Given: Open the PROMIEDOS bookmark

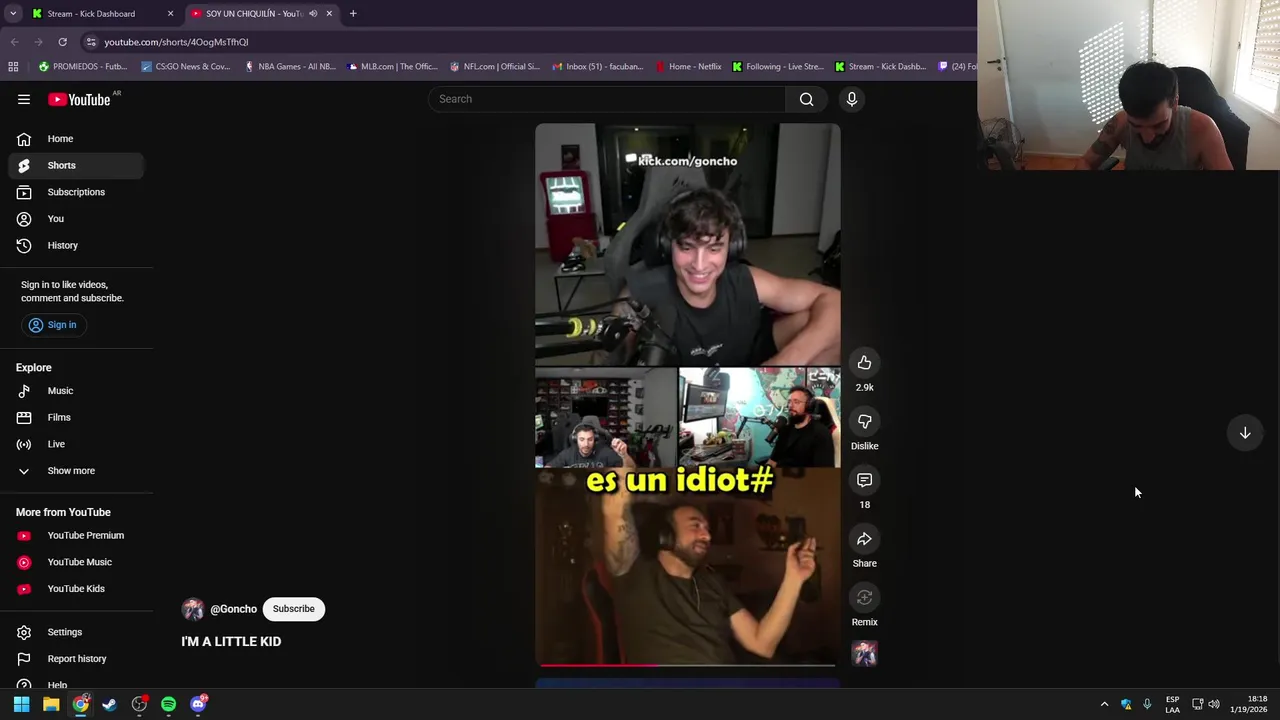Looking at the screenshot, I should coord(83,67).
